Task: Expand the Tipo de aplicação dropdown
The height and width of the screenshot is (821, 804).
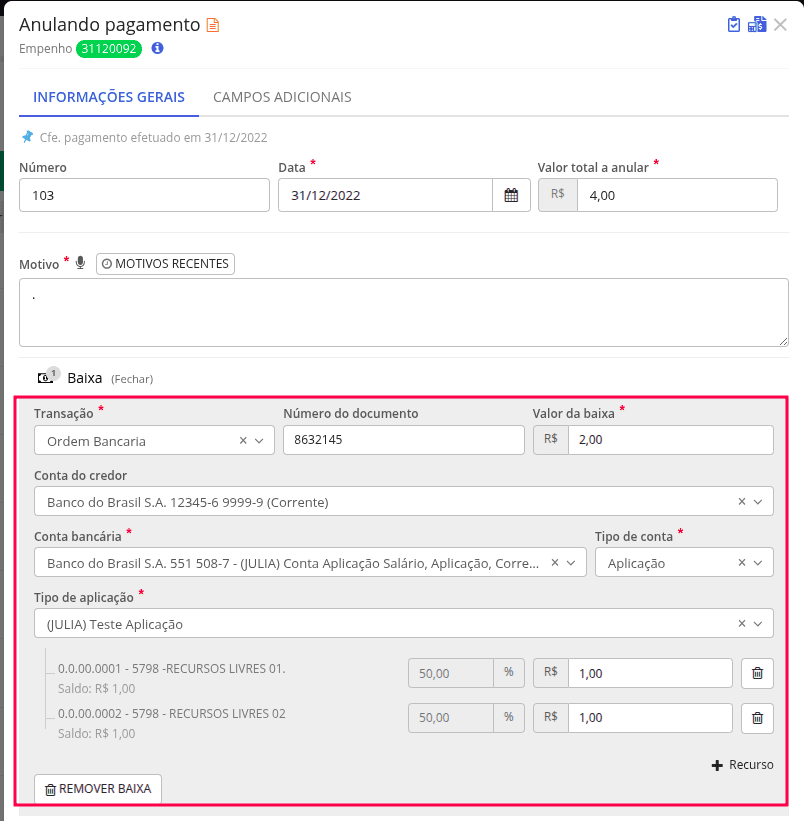Action: point(758,624)
